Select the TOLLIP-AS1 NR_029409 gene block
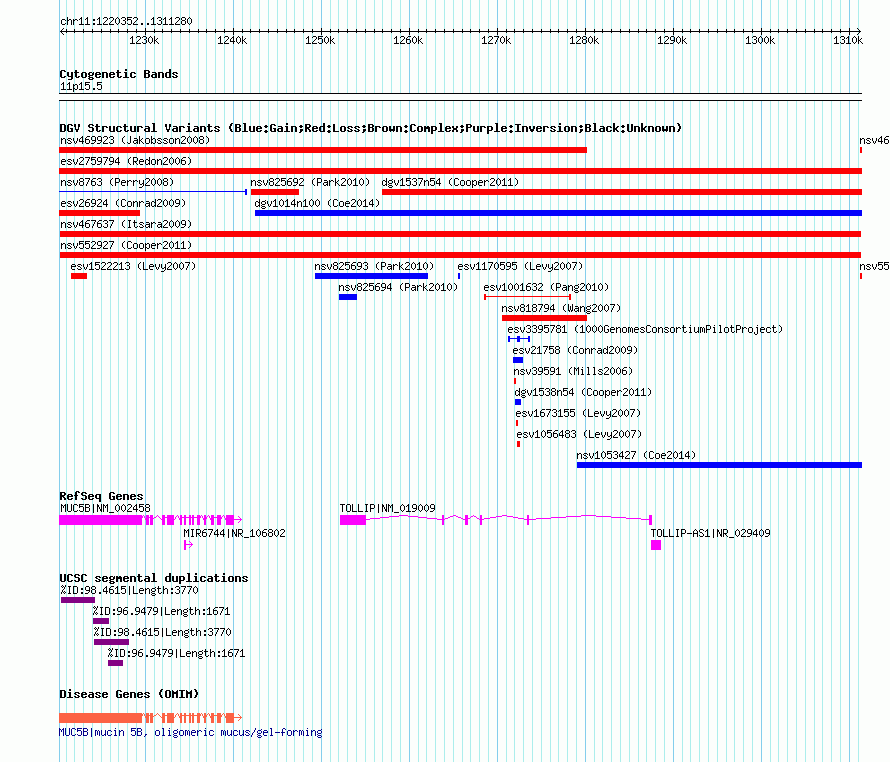Image resolution: width=890 pixels, height=762 pixels. (656, 545)
